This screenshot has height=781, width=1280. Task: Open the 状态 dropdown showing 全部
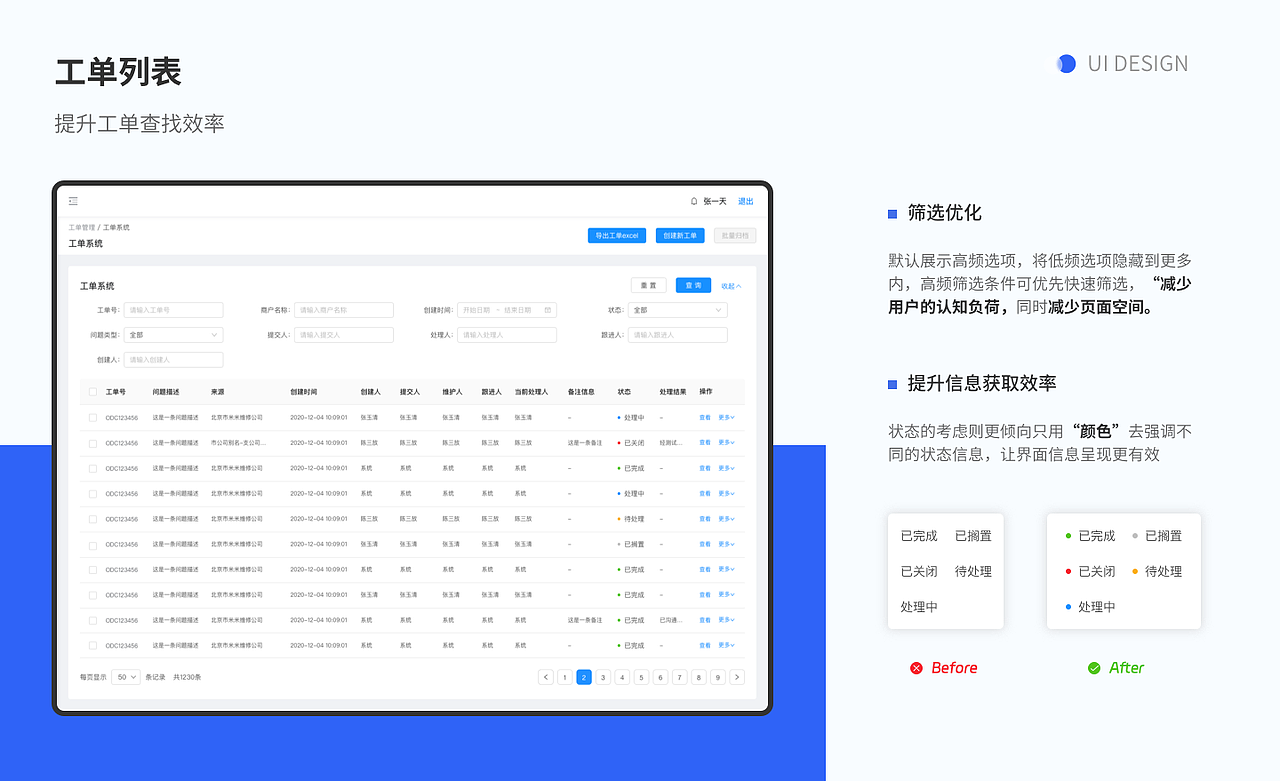(x=678, y=310)
